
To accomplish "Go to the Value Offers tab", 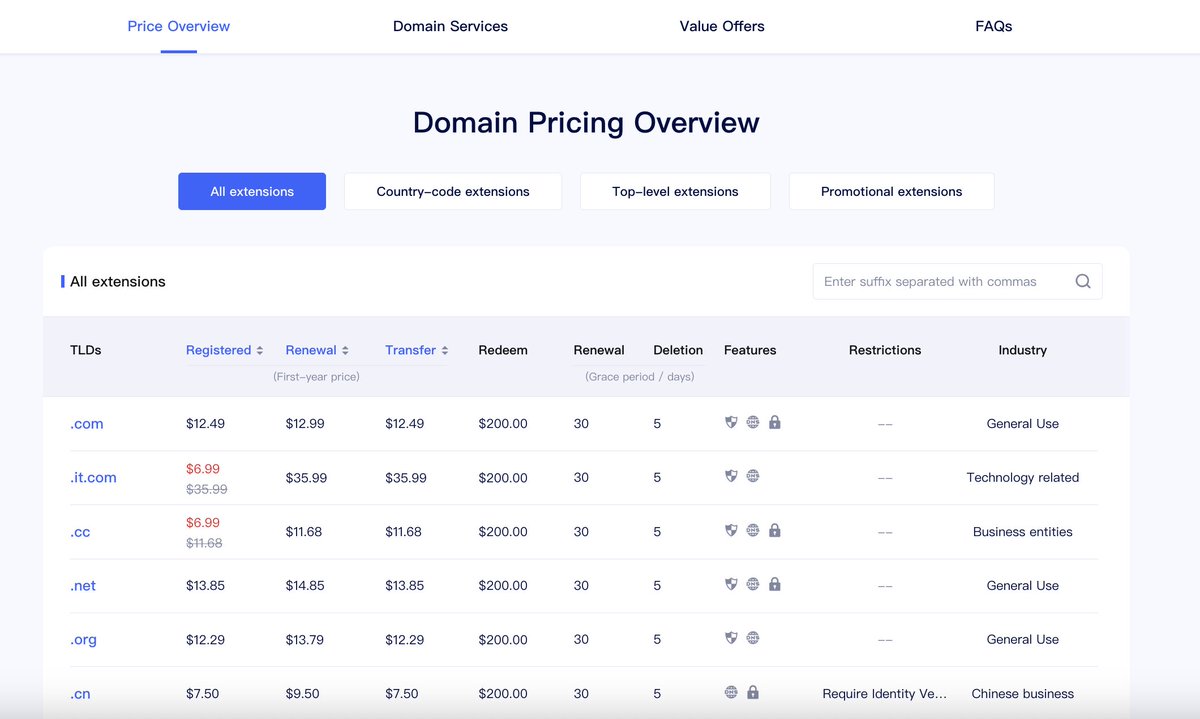I will (x=722, y=26).
